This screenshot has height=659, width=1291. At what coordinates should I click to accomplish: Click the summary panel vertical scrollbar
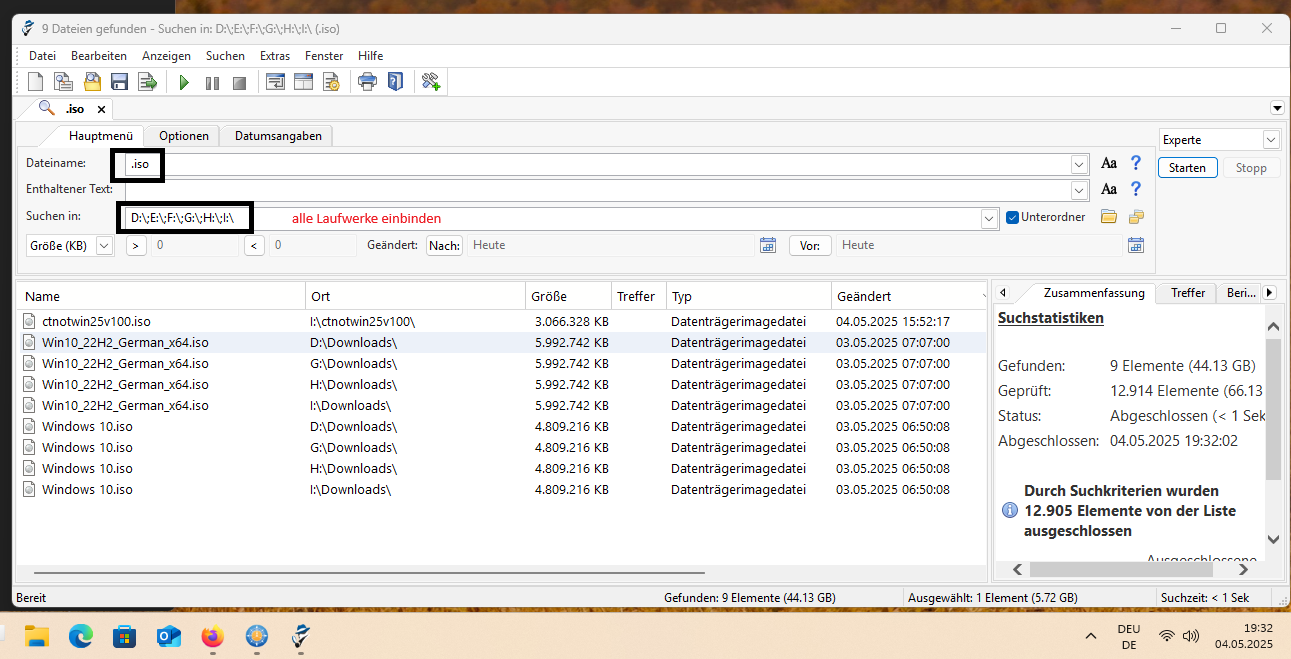(1273, 409)
